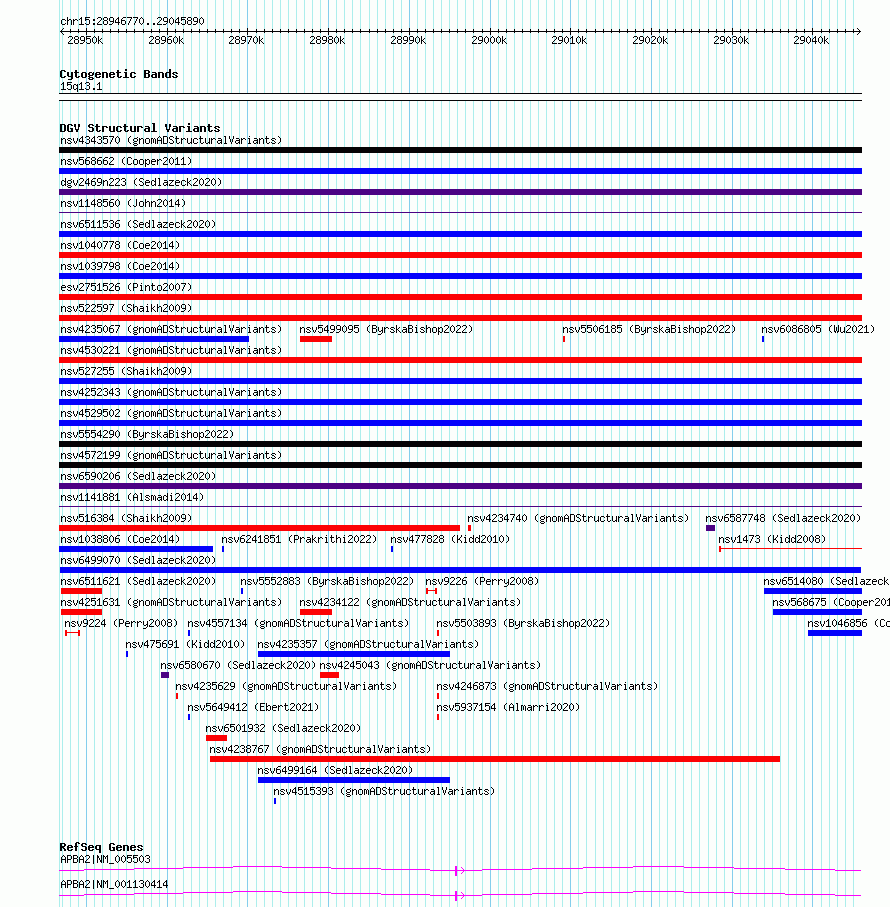
Task: Click the APBA2|NM_005503 gene label
Action: click(x=105, y=860)
